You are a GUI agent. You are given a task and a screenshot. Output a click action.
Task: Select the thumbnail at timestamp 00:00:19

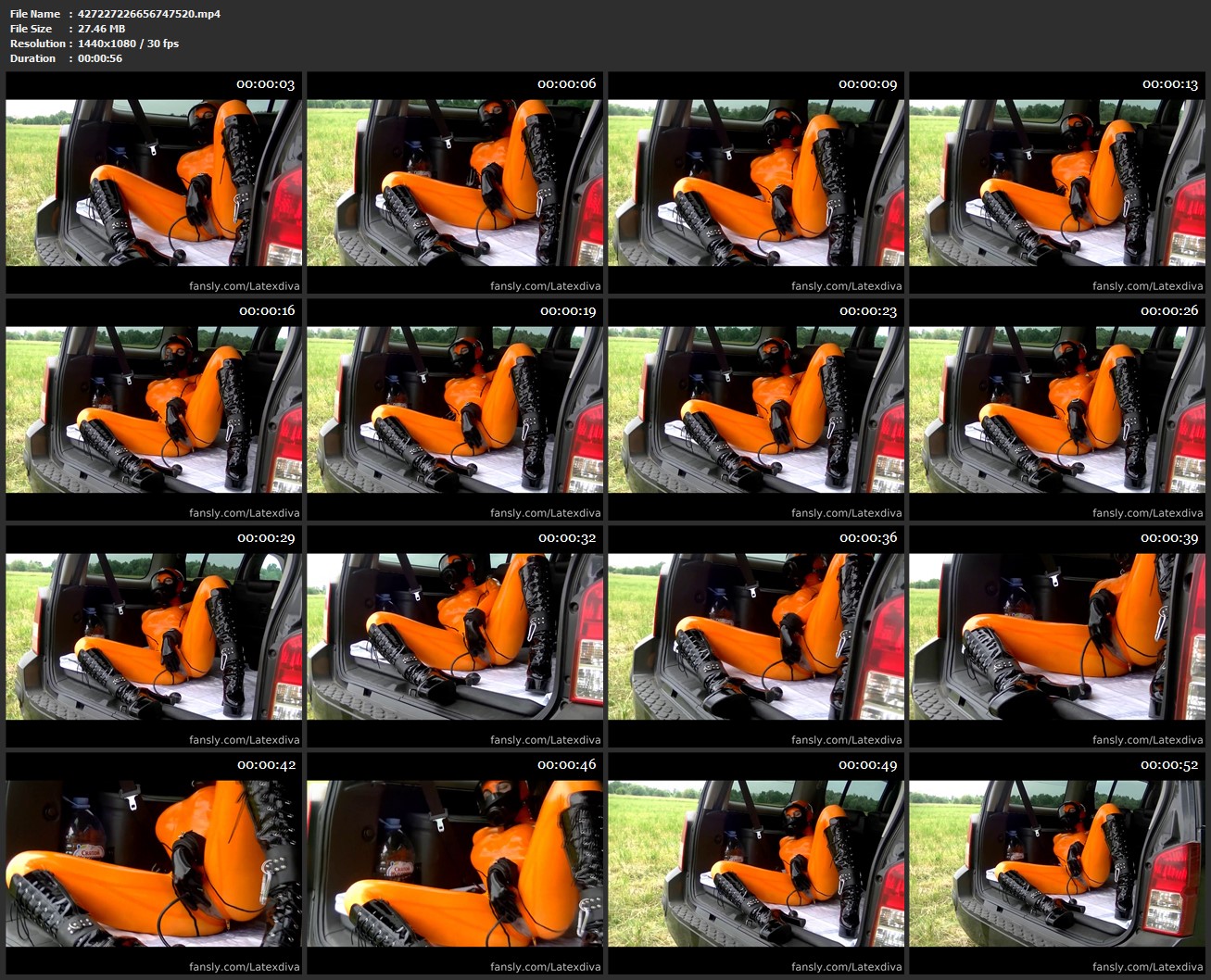(x=455, y=409)
